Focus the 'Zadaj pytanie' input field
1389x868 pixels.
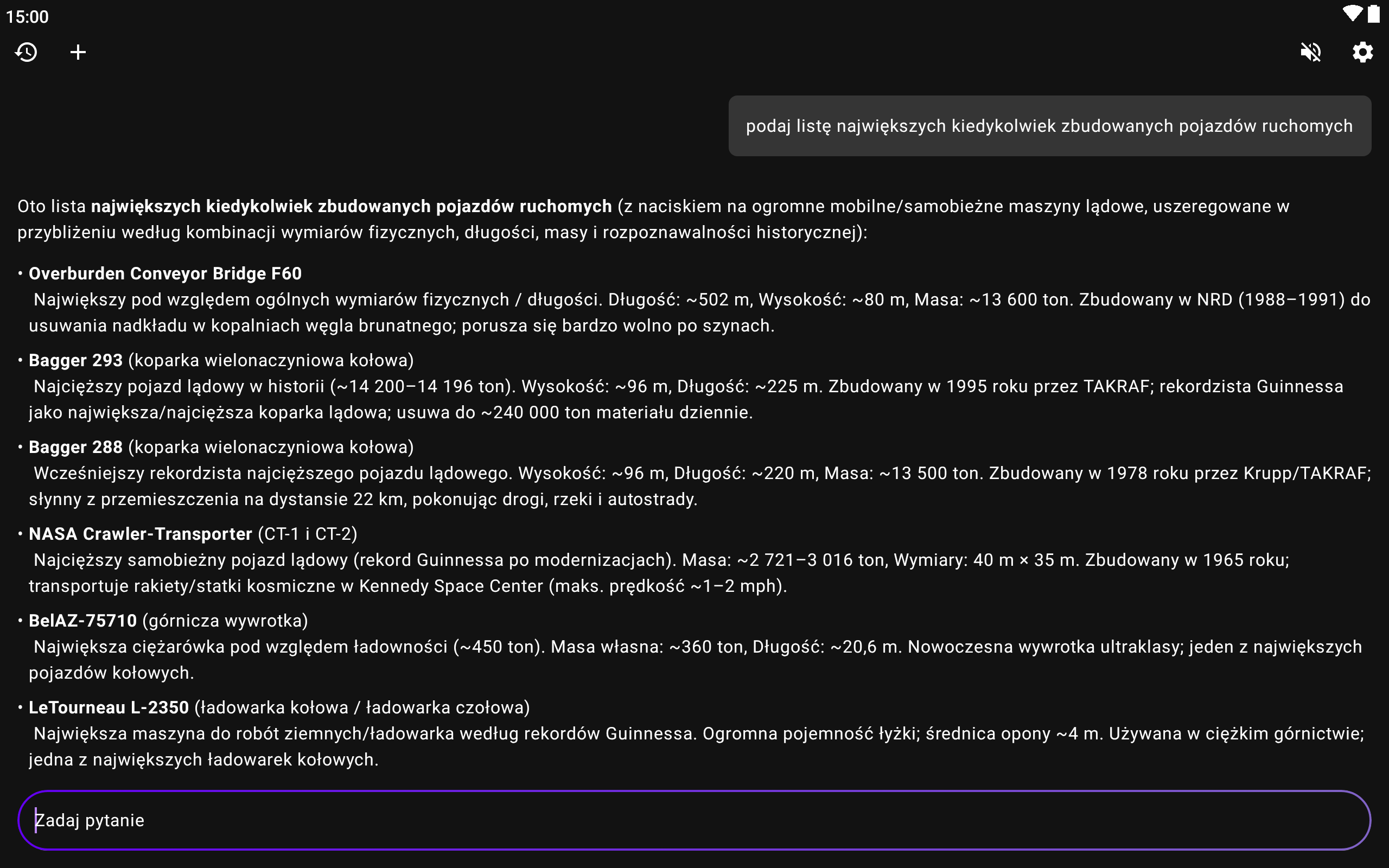[693, 820]
